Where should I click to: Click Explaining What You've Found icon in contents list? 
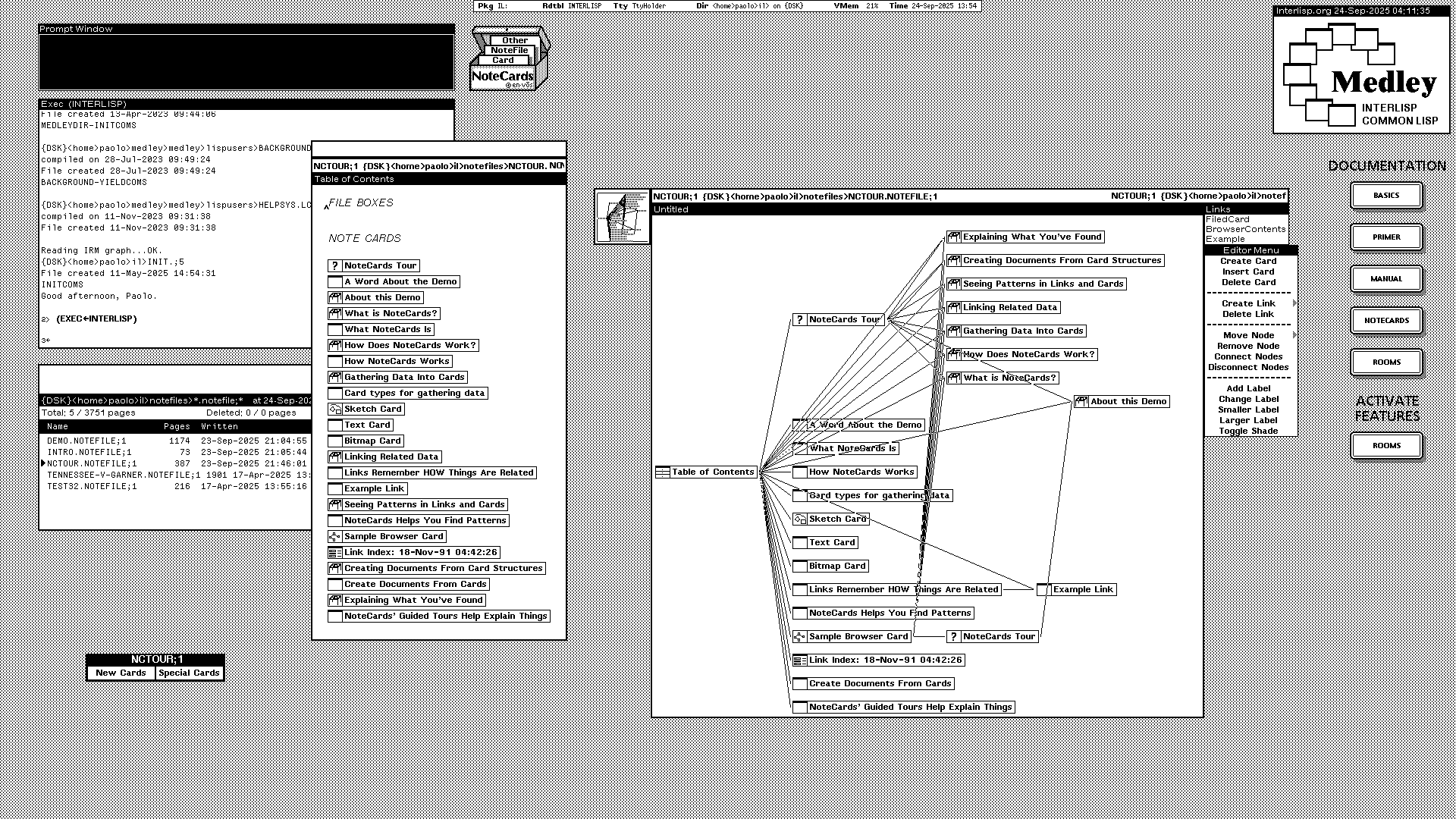[335, 600]
